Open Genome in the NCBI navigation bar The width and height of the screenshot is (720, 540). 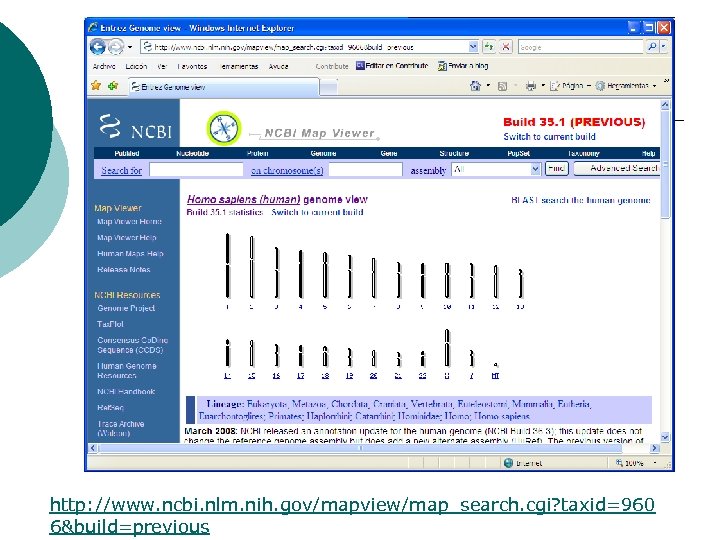323,153
